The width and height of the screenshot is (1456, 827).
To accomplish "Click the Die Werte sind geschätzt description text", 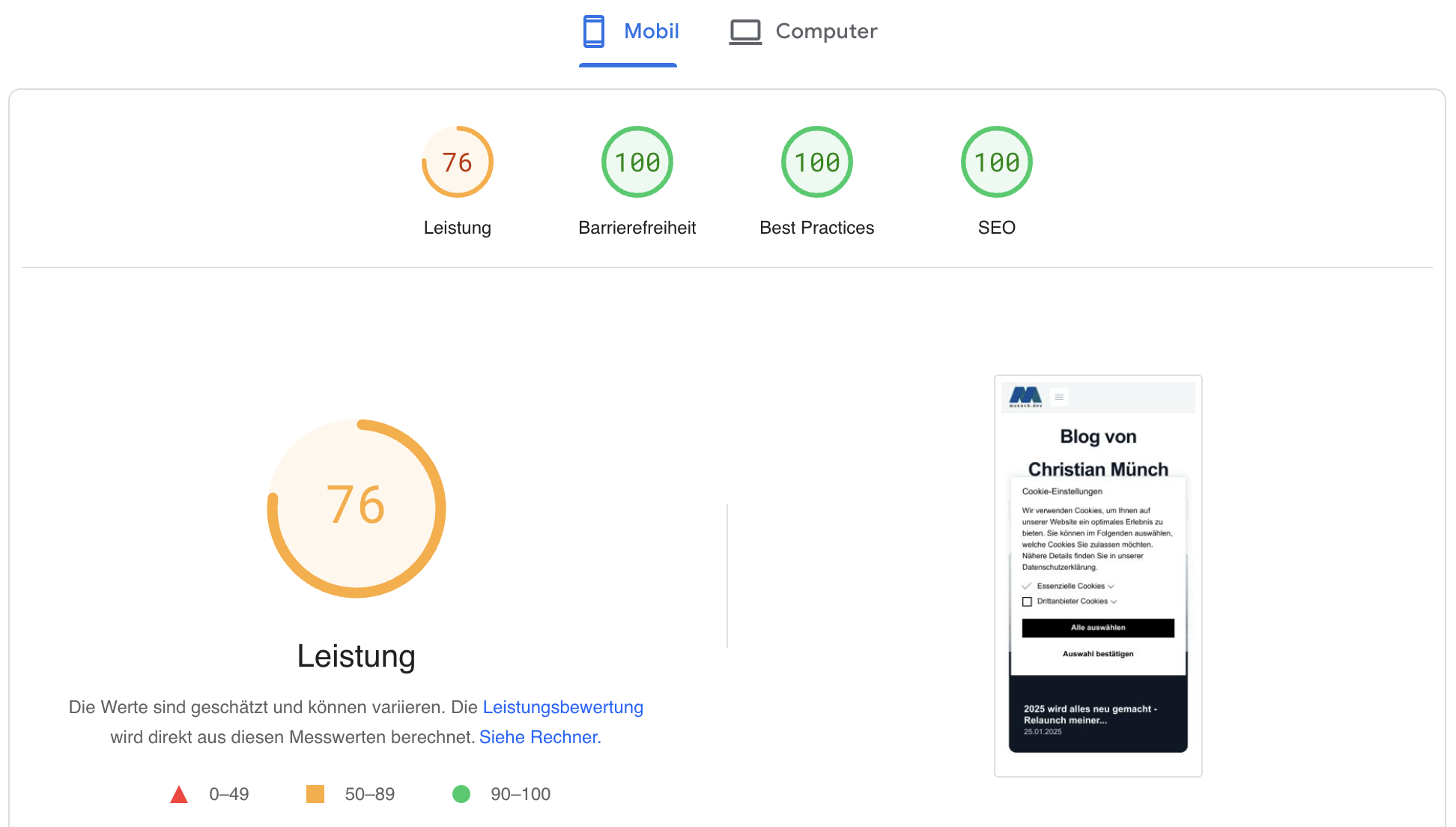I will [x=357, y=722].
